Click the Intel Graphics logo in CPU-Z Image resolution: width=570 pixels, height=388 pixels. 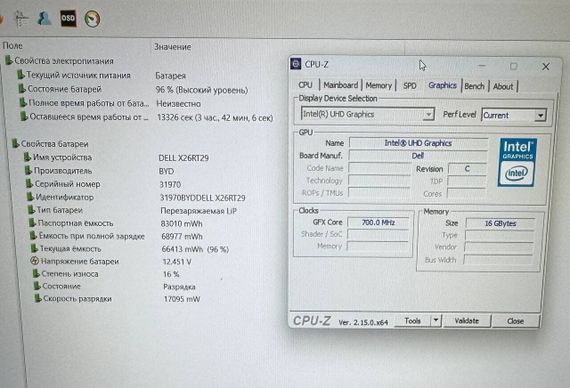[x=517, y=162]
